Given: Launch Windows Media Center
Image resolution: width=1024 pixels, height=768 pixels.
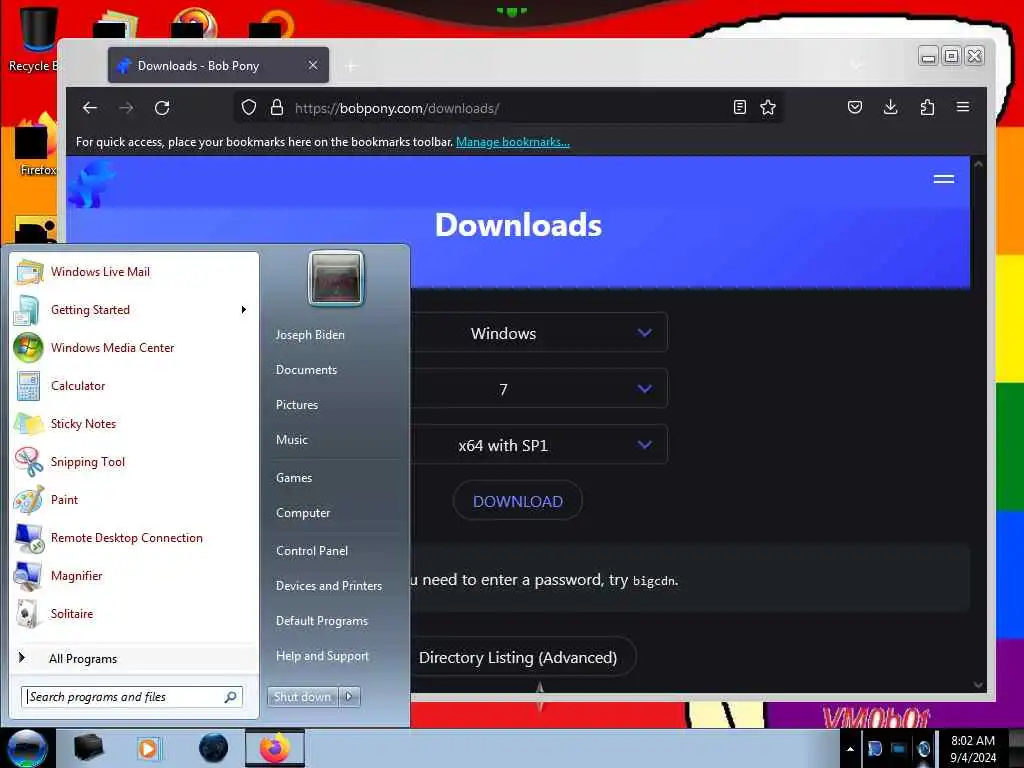Looking at the screenshot, I should [x=135, y=347].
